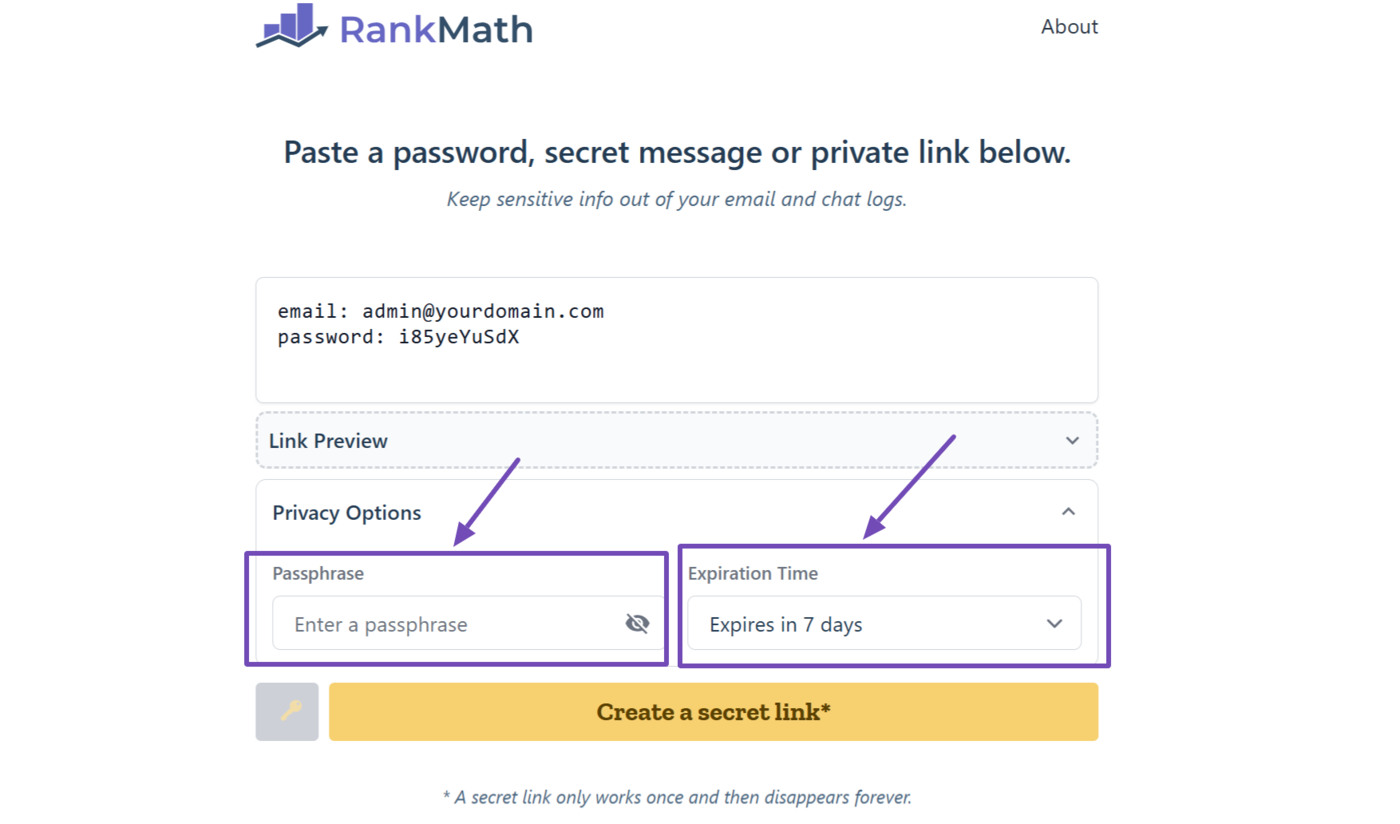Click the Expiration Time label
This screenshot has height=824, width=1400.
tap(752, 574)
